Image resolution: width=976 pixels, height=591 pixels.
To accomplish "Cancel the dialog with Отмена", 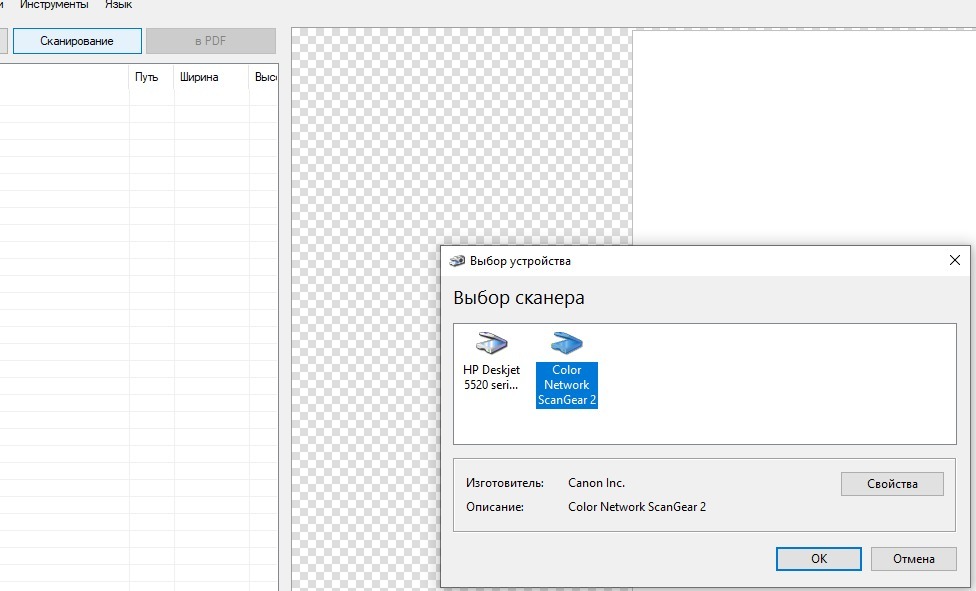I will tap(913, 559).
